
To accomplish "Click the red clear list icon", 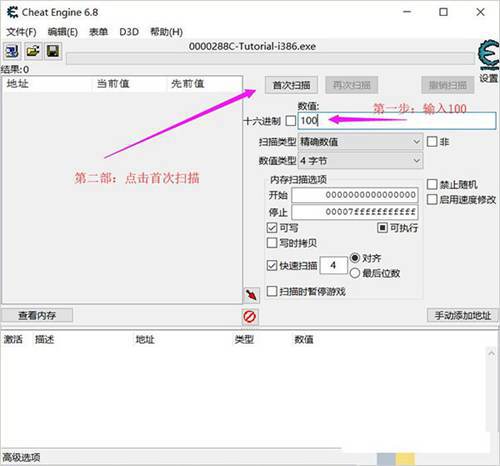I will pos(250,317).
